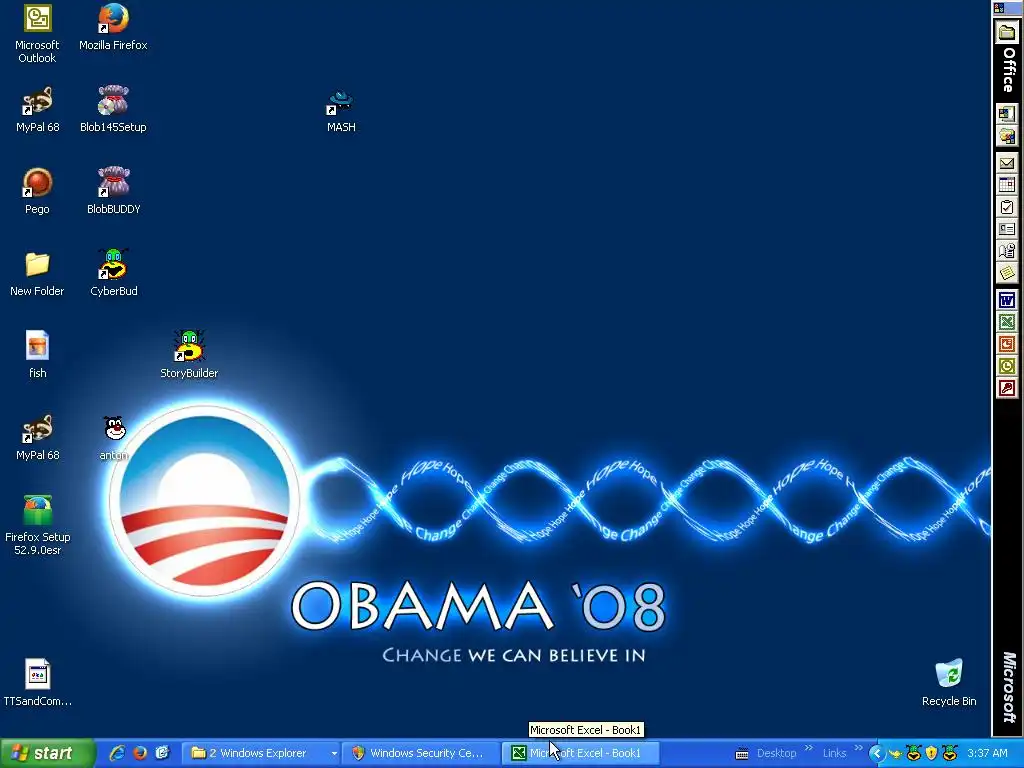Select the MASH desktop shortcut
The width and height of the screenshot is (1024, 768).
pyautogui.click(x=341, y=110)
